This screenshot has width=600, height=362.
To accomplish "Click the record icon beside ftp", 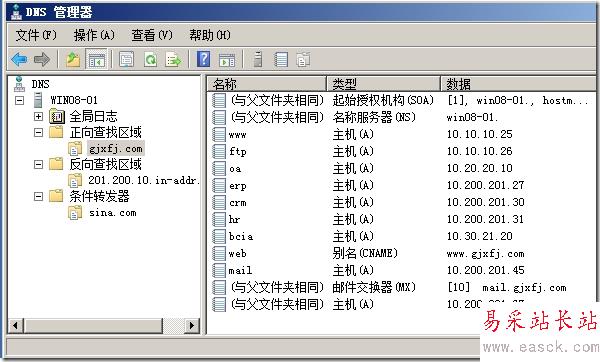I will pos(219,152).
